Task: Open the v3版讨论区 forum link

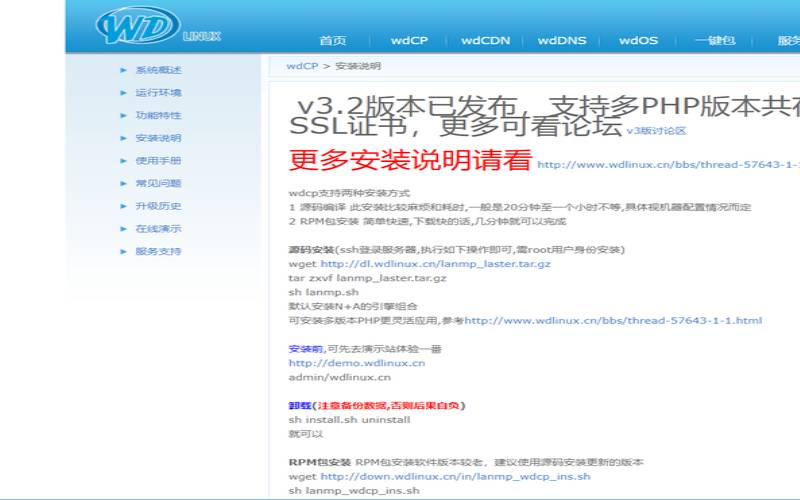Action: pyautogui.click(x=656, y=131)
